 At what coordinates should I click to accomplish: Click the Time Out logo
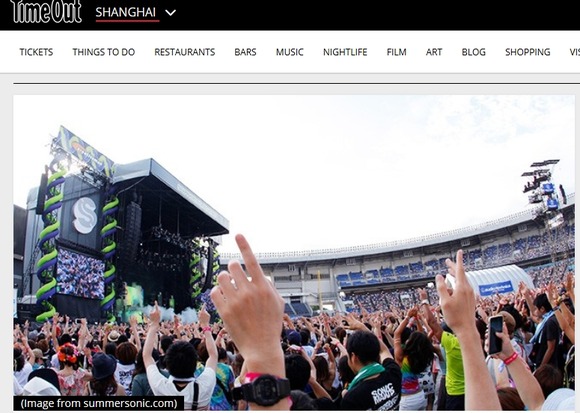47,11
